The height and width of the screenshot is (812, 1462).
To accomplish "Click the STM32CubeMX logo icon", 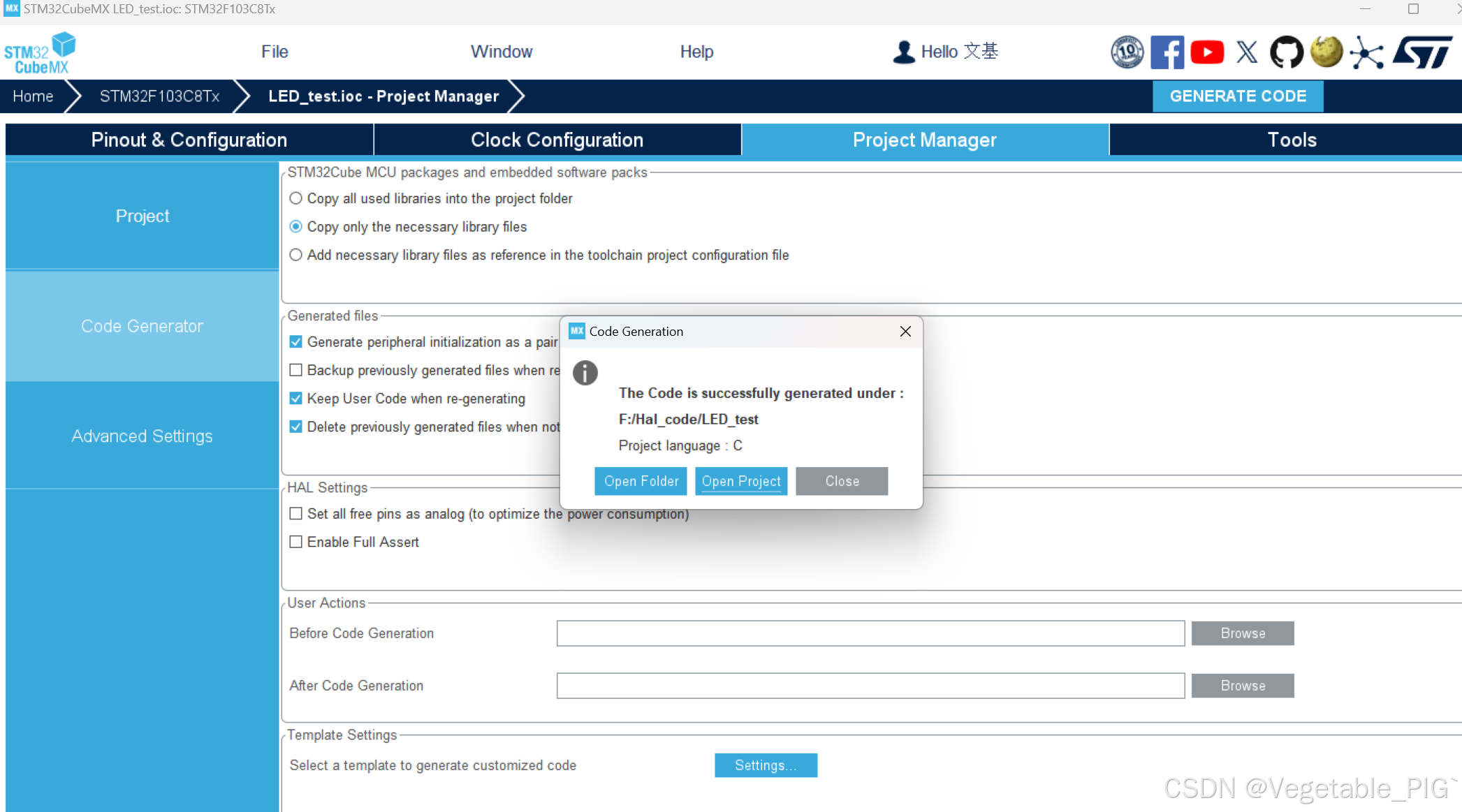I will click(39, 52).
